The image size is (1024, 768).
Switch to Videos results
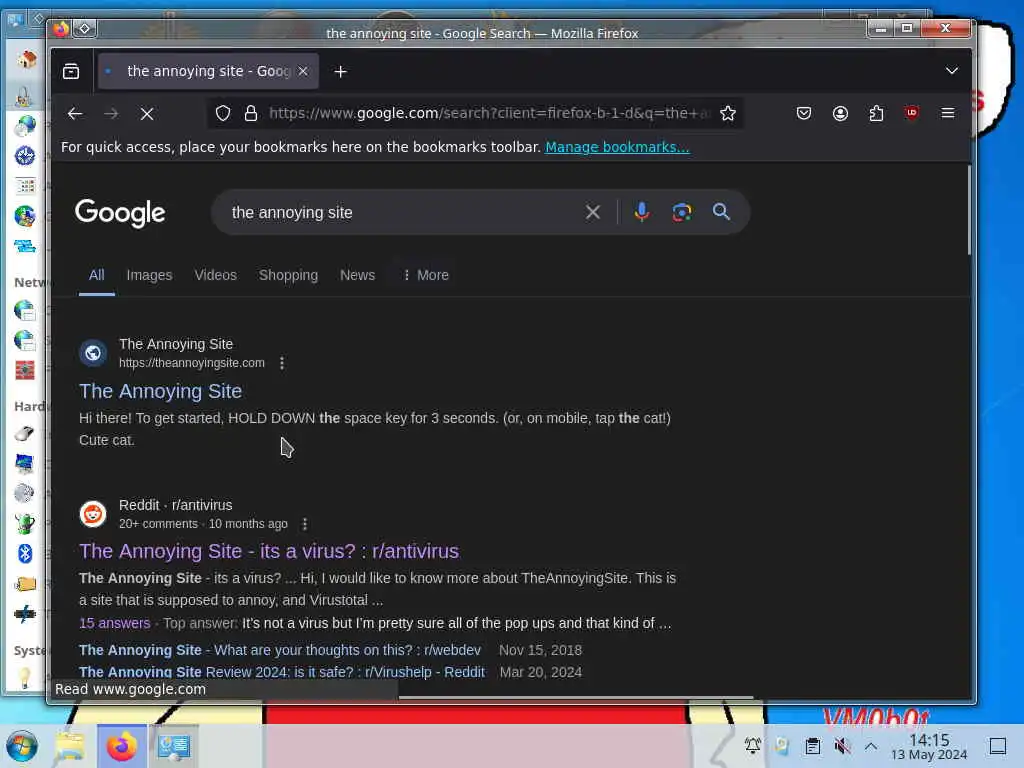(x=216, y=275)
